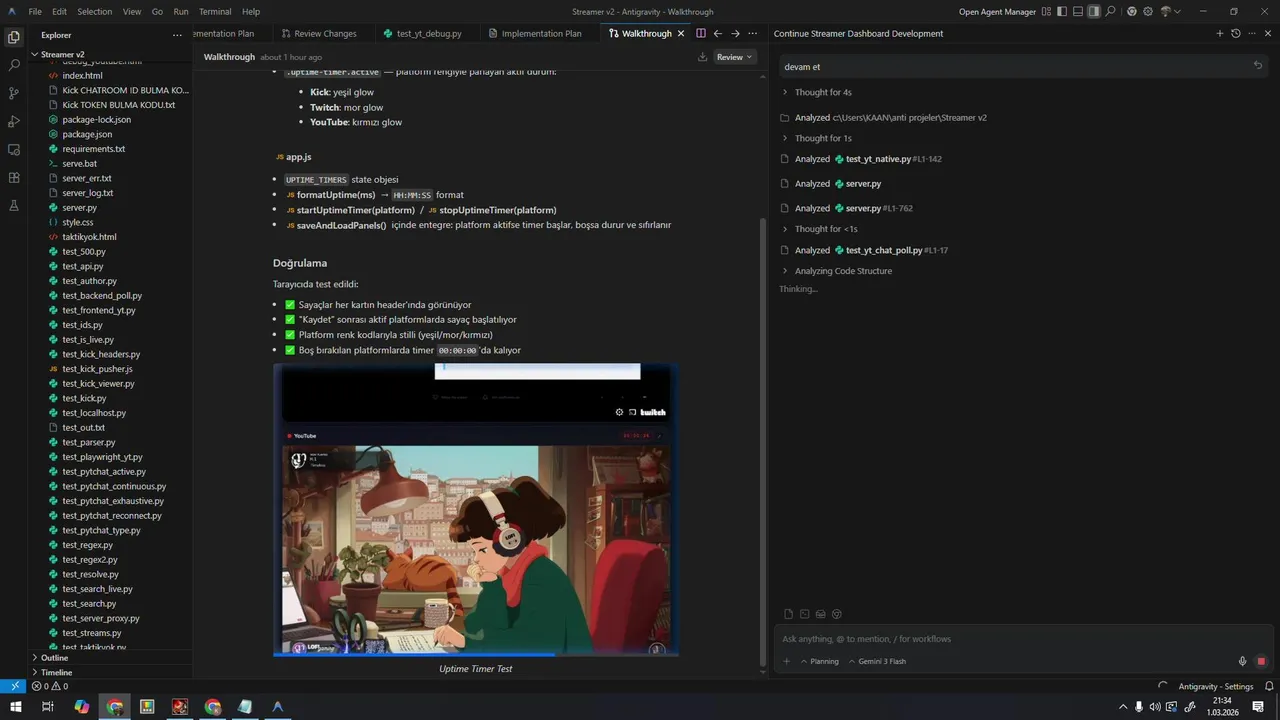The height and width of the screenshot is (720, 1280).
Task: Undo the 'devam et' message
Action: click(x=1258, y=65)
